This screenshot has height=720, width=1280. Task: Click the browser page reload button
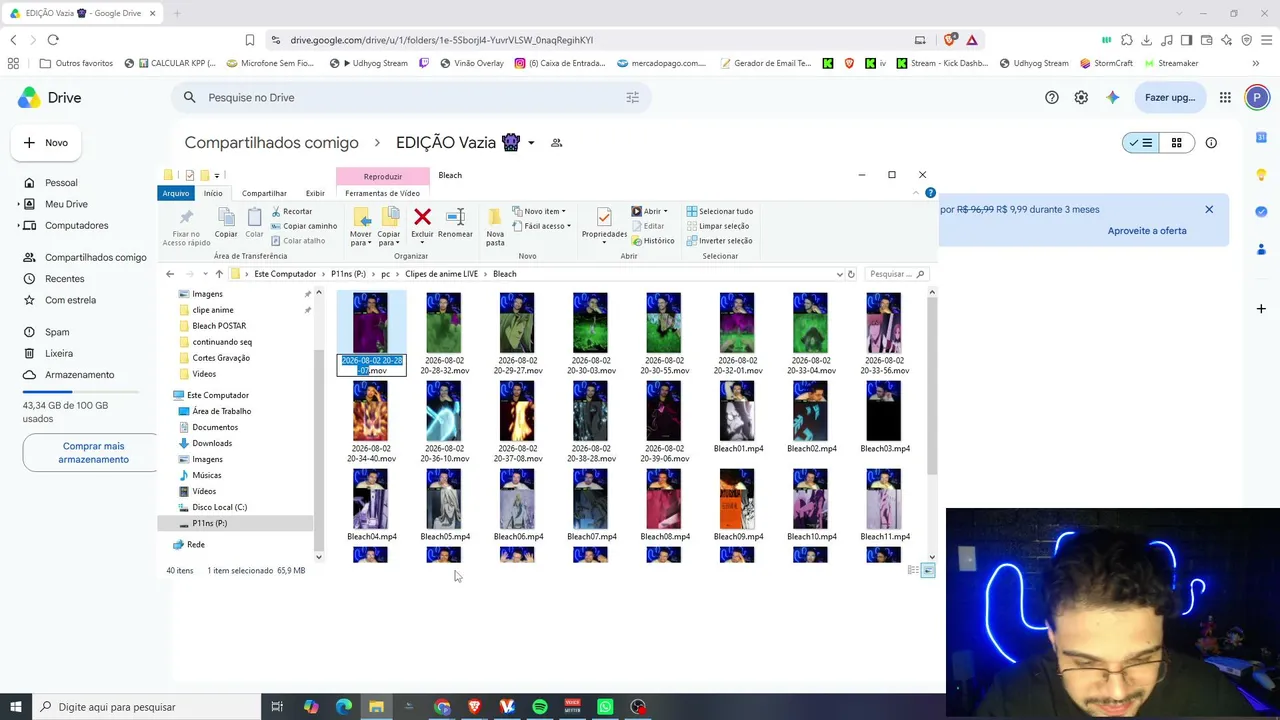tap(53, 40)
